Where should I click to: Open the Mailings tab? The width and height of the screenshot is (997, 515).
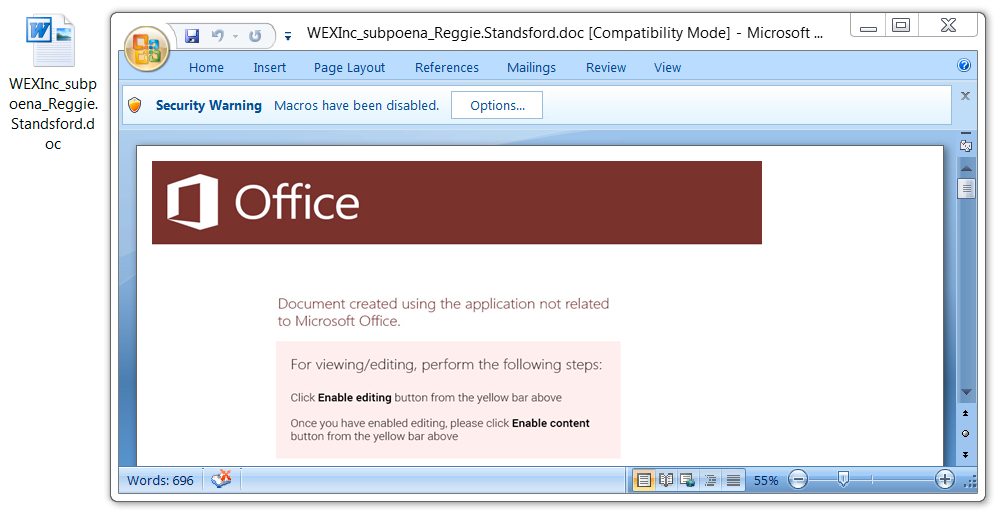[531, 67]
